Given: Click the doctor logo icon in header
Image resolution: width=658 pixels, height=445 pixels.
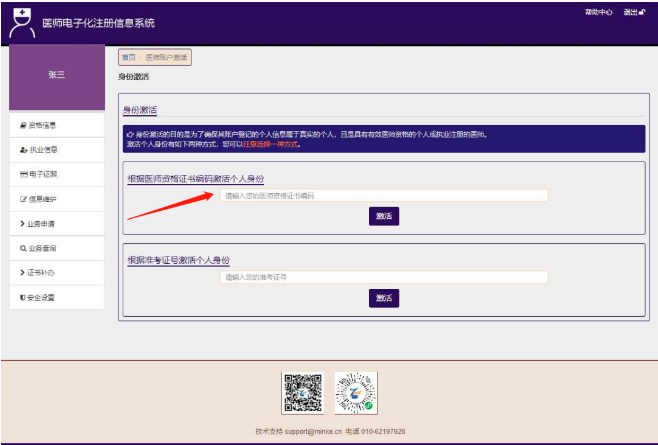Looking at the screenshot, I should [22, 21].
